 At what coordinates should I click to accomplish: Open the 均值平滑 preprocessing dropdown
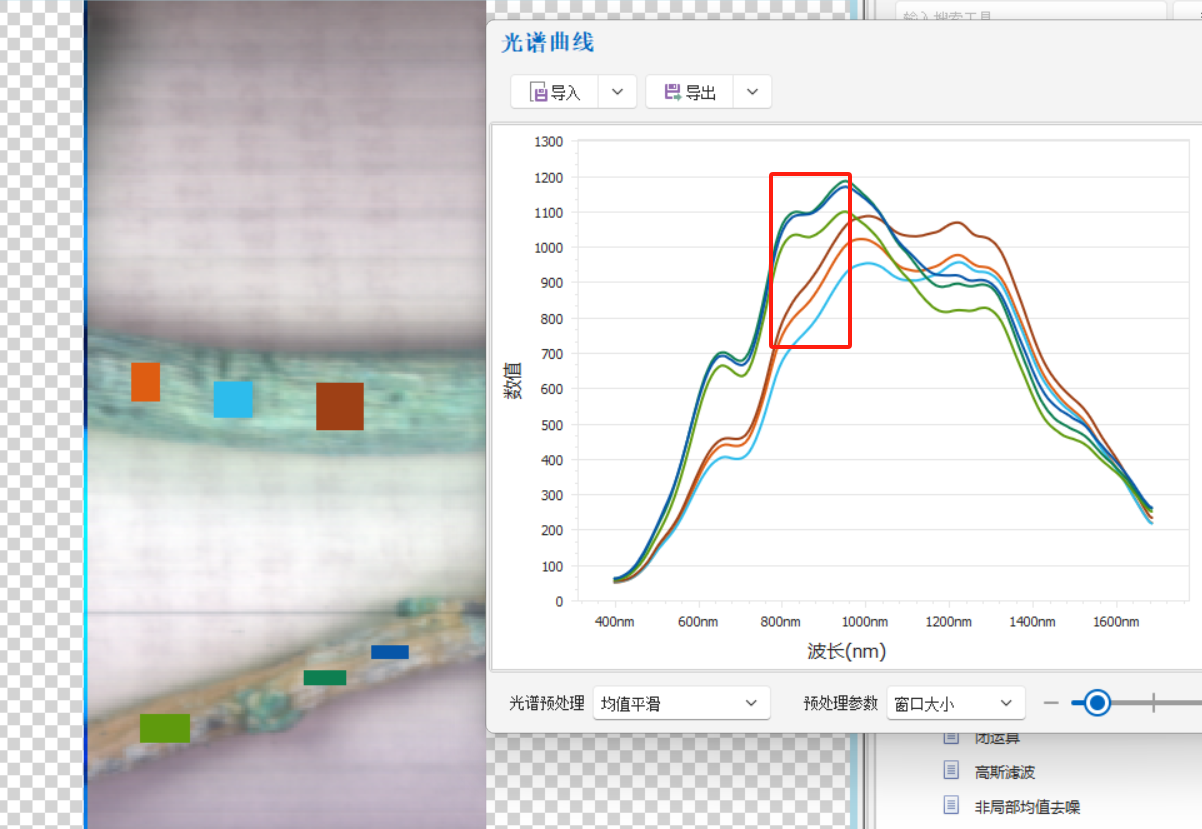[681, 703]
